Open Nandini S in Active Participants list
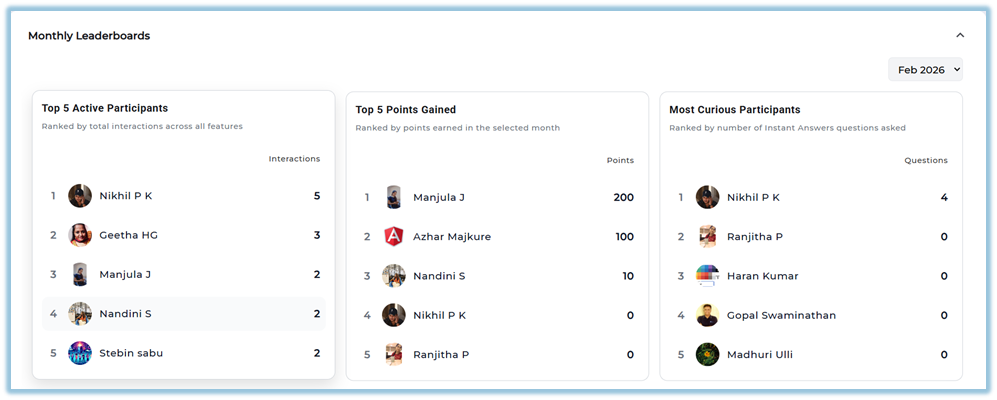The image size is (997, 400). tap(126, 314)
